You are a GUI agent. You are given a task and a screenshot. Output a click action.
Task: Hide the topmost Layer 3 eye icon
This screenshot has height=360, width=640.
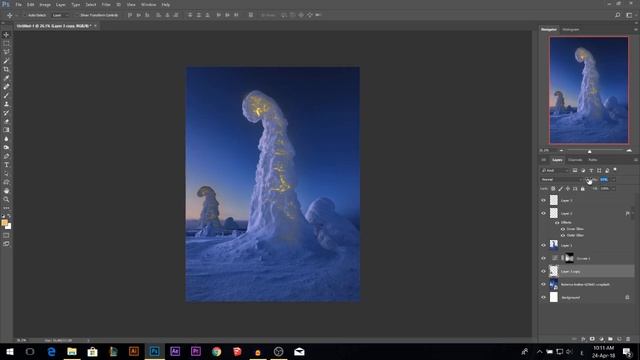pos(543,200)
